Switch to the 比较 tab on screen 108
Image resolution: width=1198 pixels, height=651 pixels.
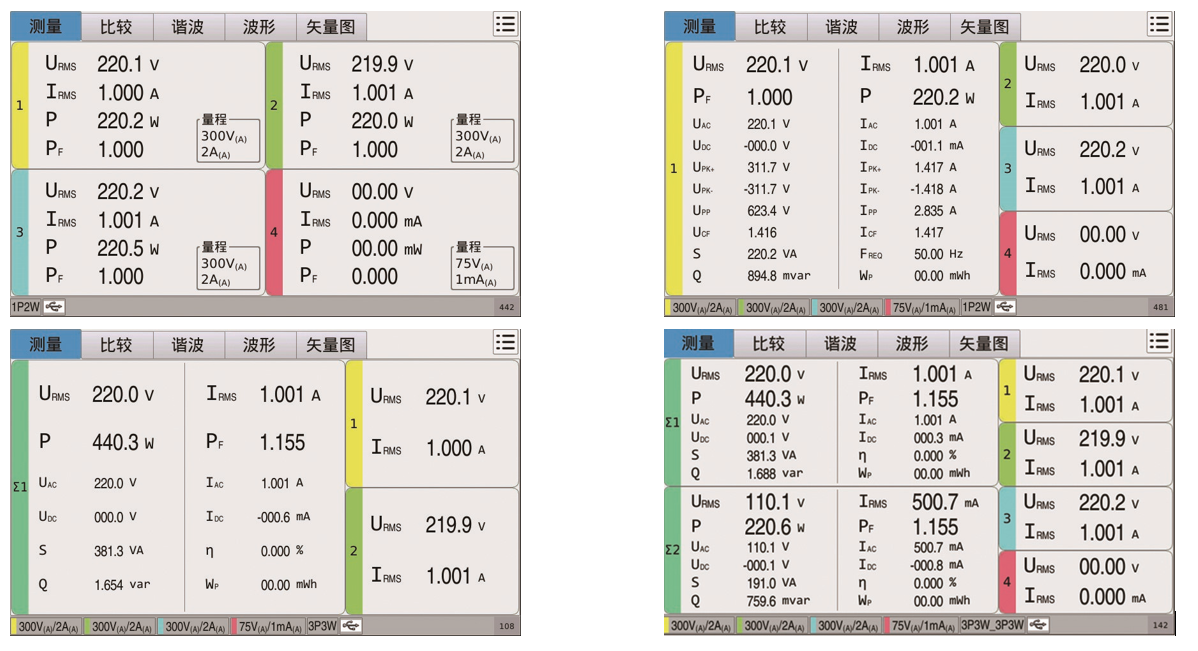(x=116, y=345)
